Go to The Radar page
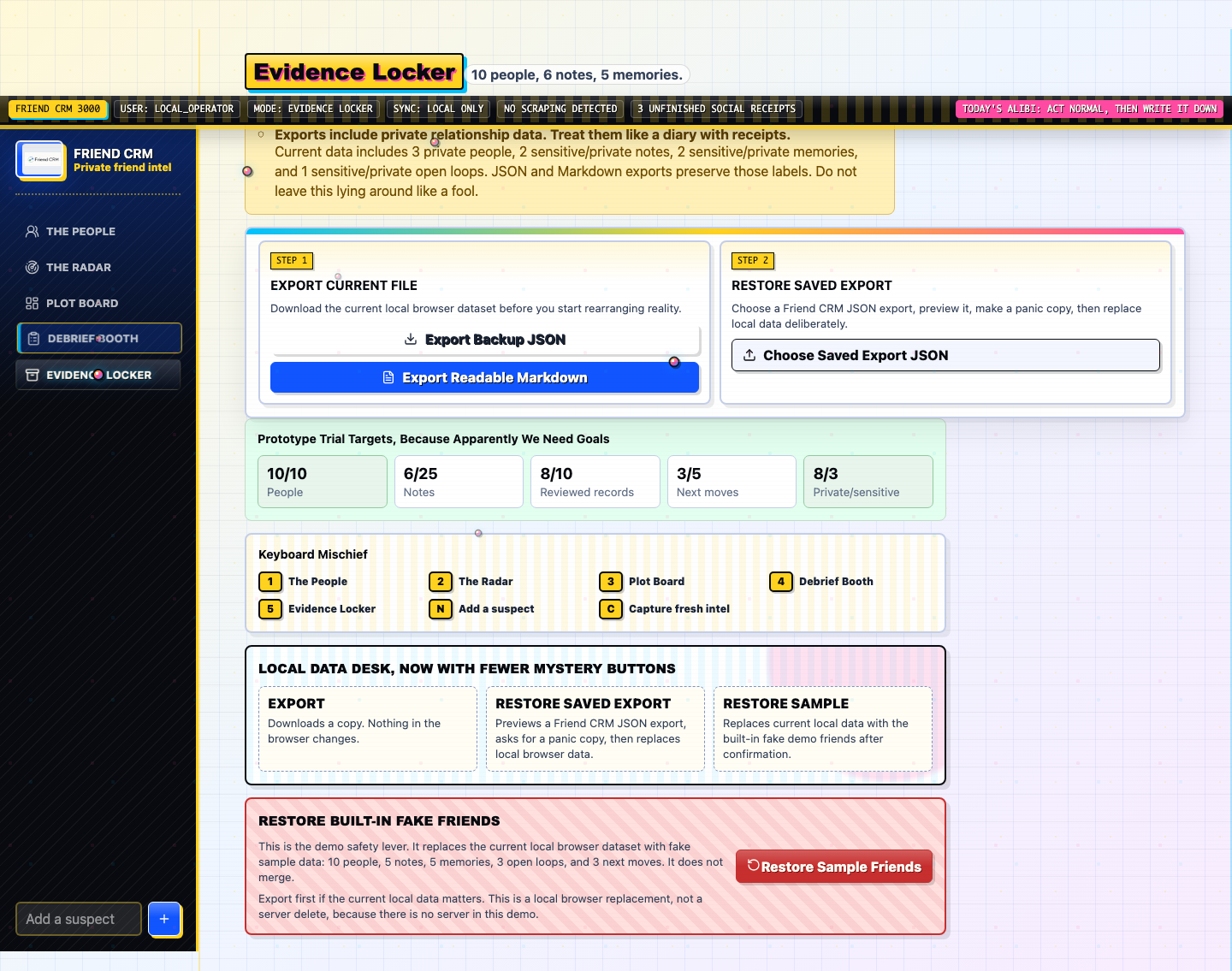Viewport: 1232px width, 971px height. 98,267
